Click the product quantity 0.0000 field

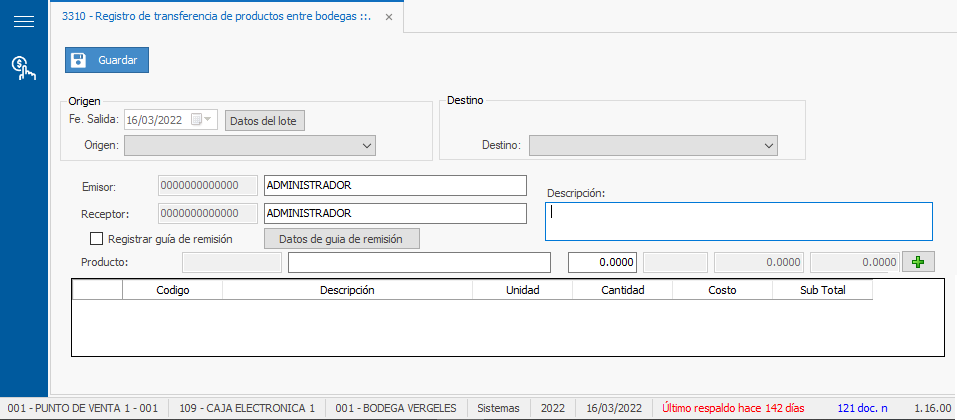coord(603,262)
